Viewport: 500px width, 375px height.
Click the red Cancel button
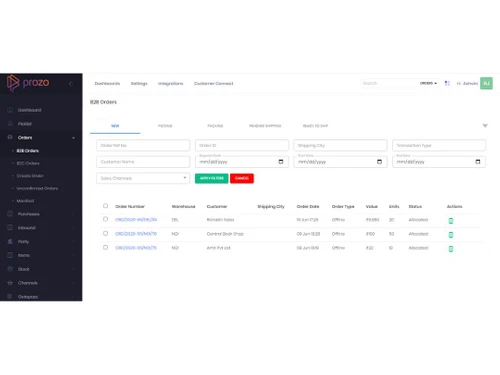(x=242, y=178)
